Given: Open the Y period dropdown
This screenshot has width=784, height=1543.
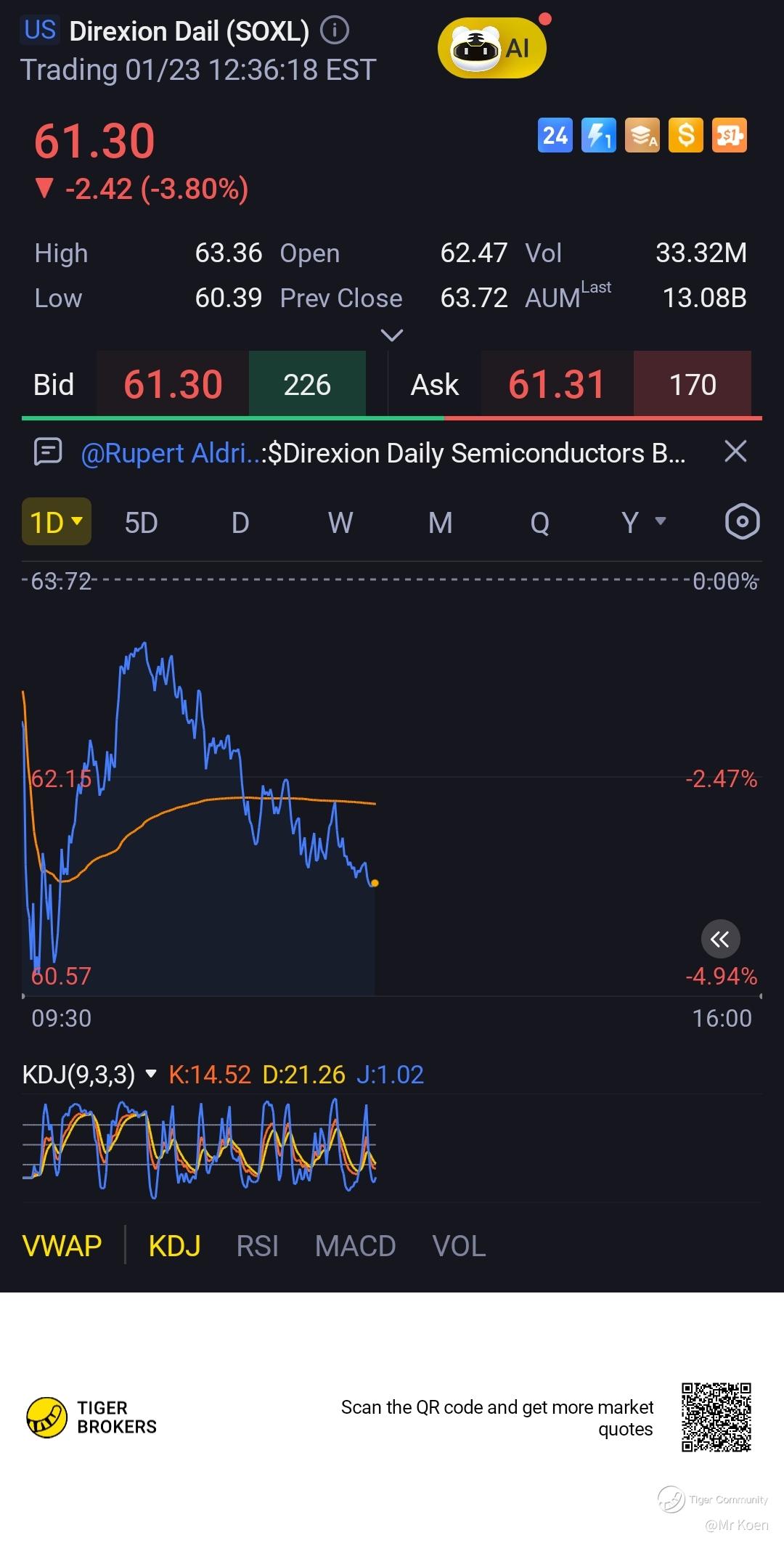Looking at the screenshot, I should point(643,521).
